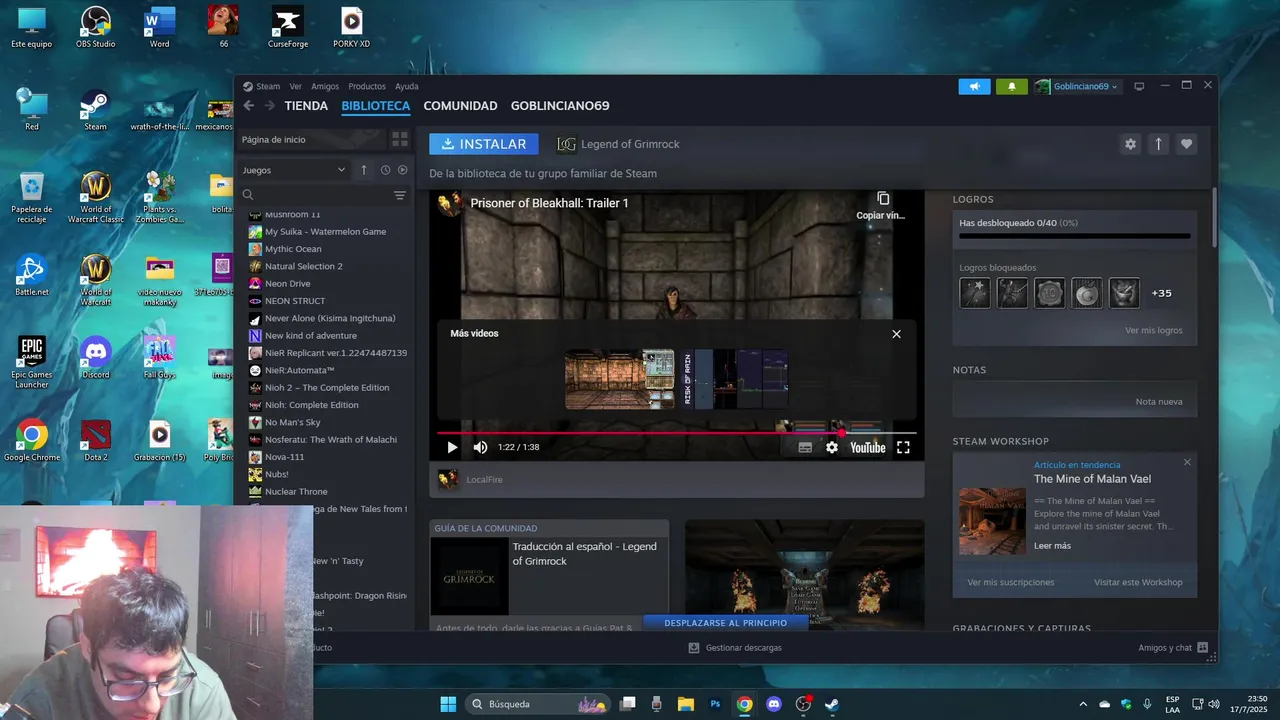
Task: Add Legend of Grimrock to favorites heart
Action: [1186, 144]
